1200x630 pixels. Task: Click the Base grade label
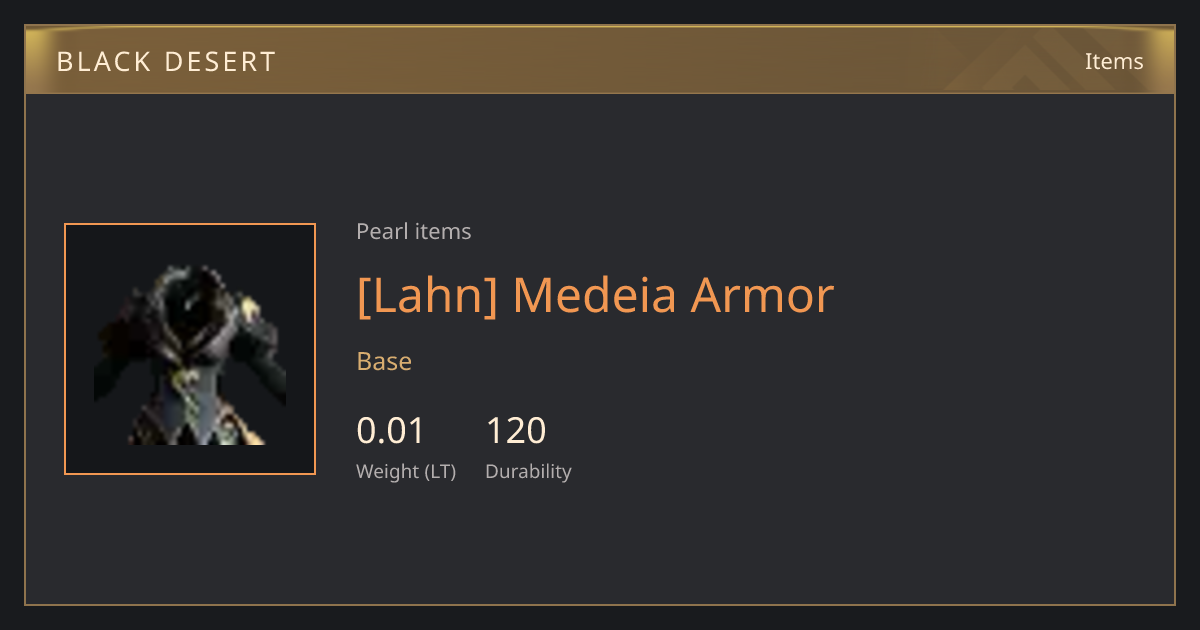(x=384, y=361)
